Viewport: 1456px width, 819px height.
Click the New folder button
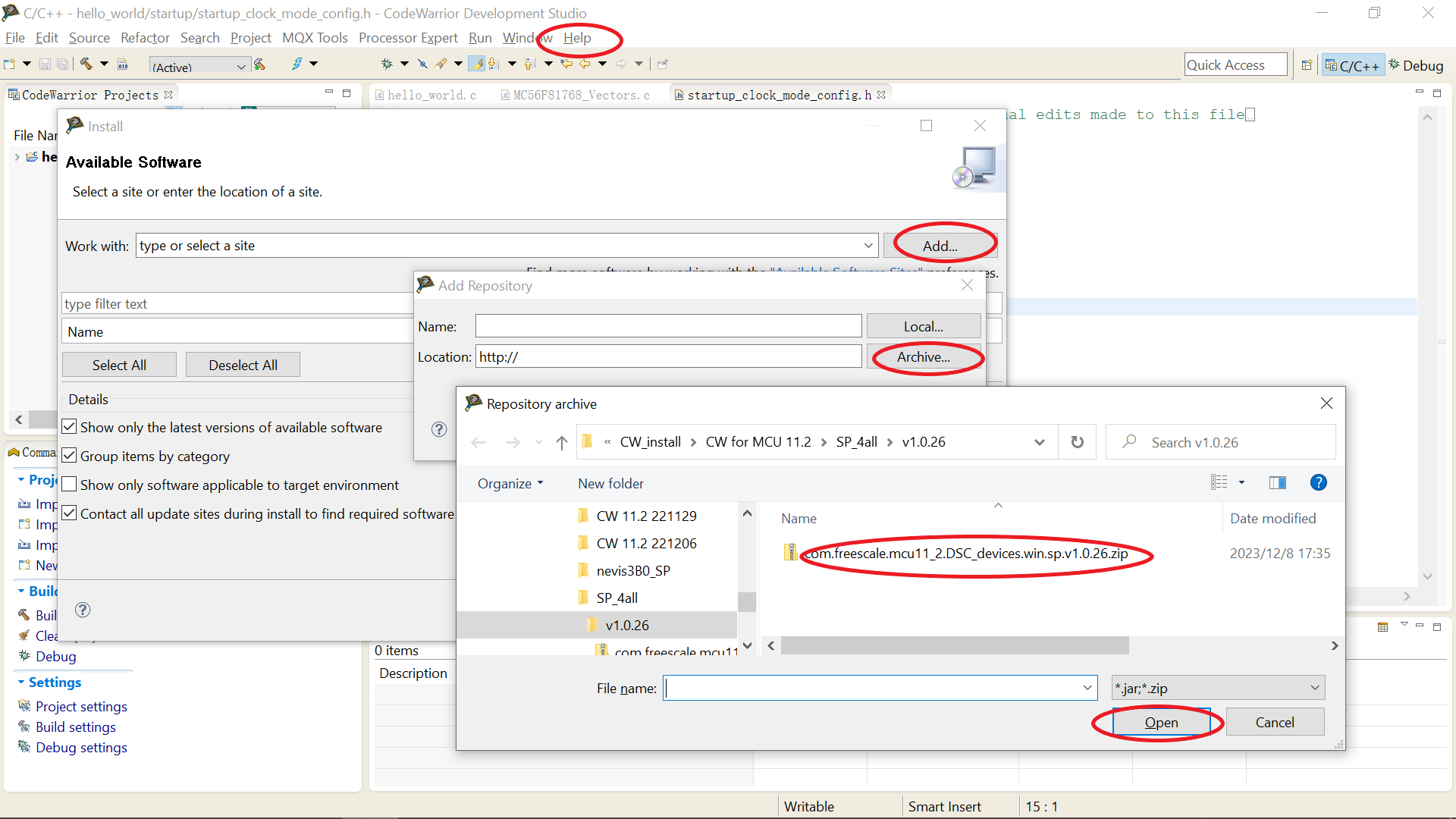(x=610, y=484)
